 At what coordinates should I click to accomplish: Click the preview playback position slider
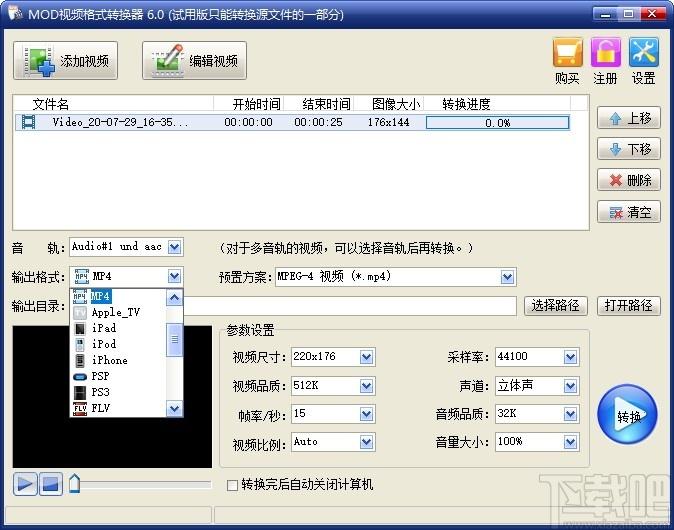pos(76,485)
